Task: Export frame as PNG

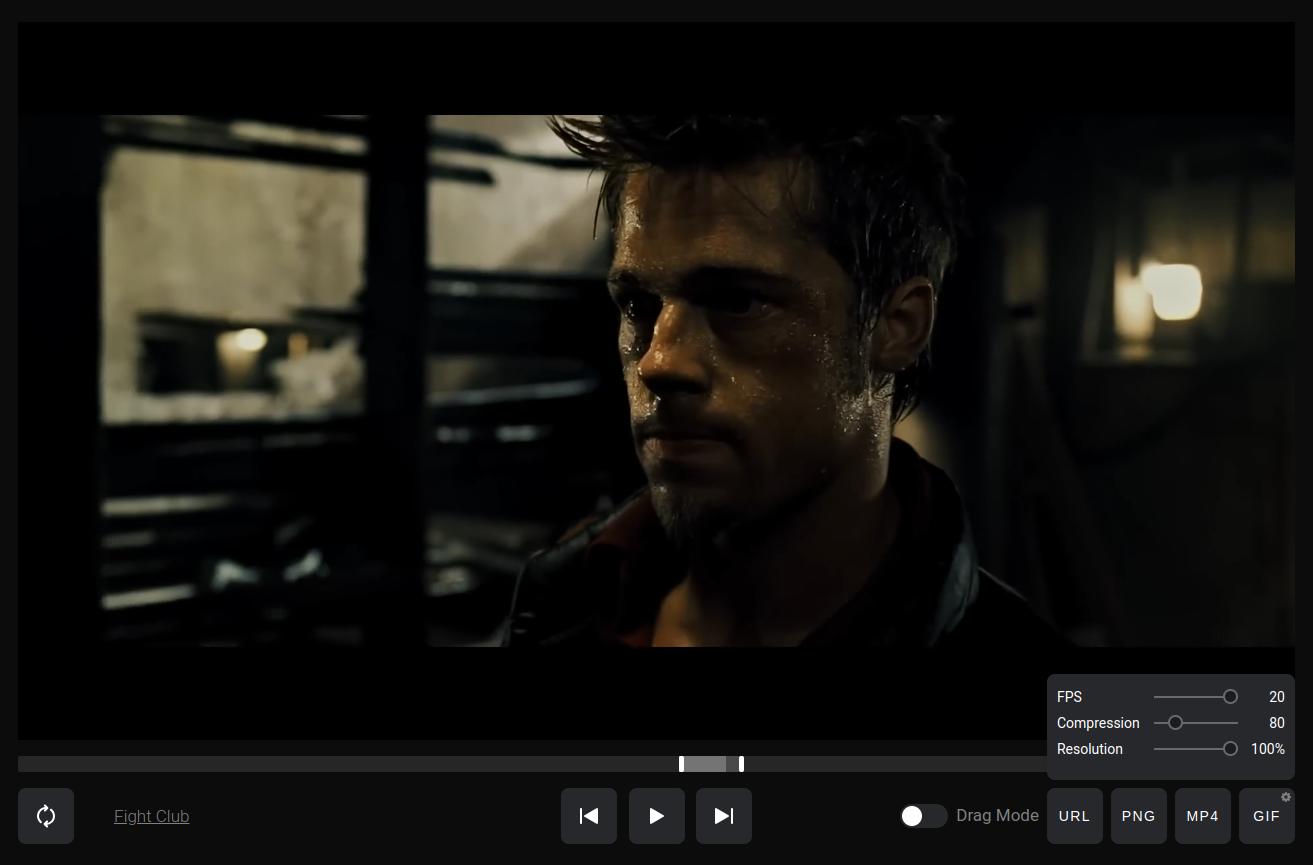Action: pos(1139,816)
